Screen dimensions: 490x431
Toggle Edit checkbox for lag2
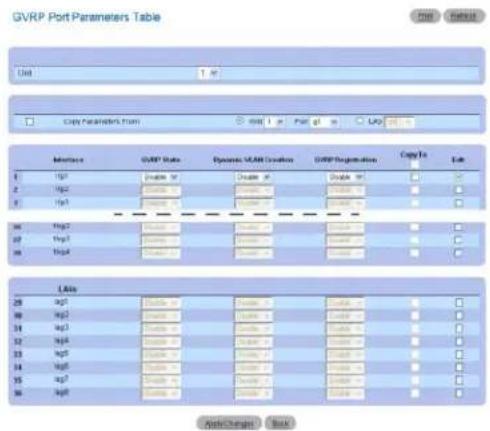pos(459,316)
